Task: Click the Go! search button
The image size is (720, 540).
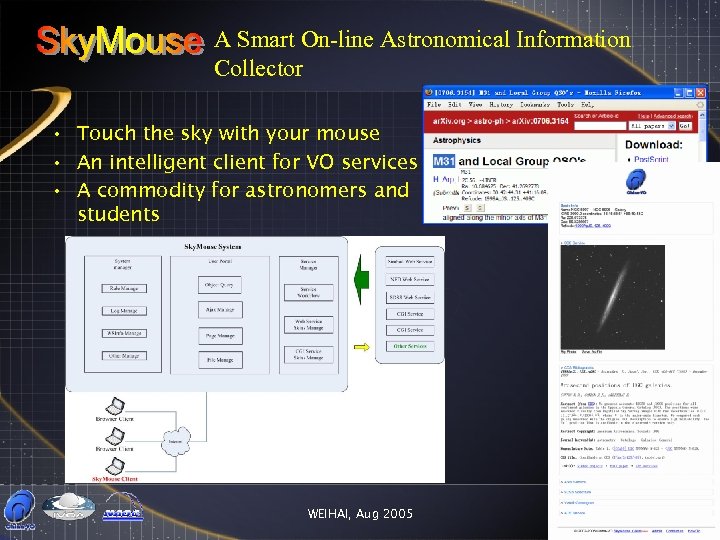Action: (685, 126)
